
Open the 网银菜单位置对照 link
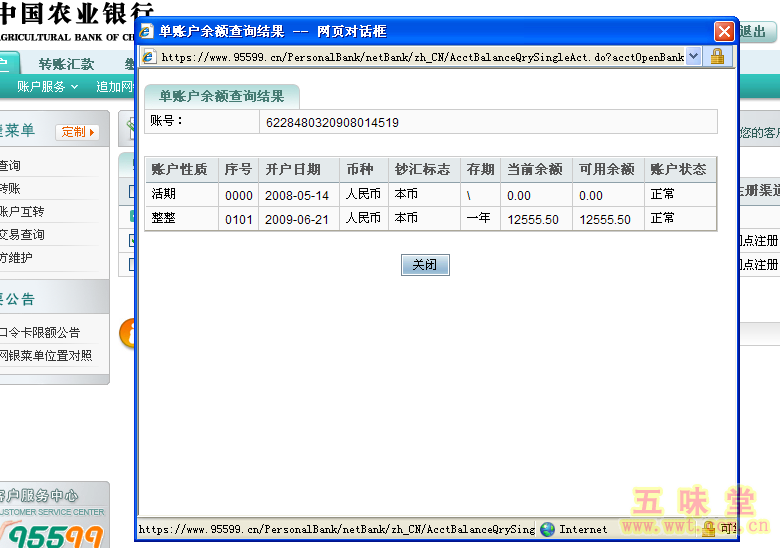46,356
